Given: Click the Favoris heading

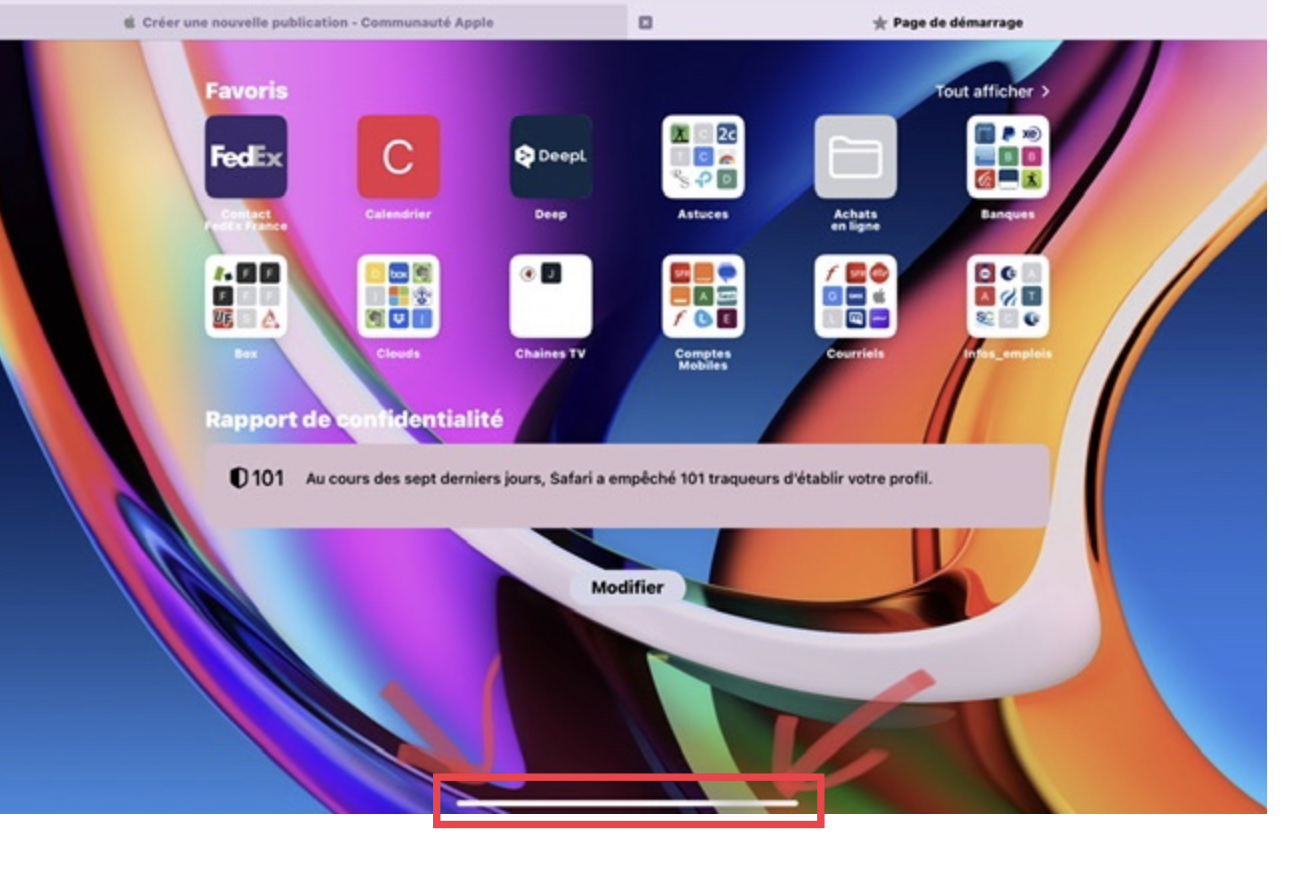Looking at the screenshot, I should 246,91.
